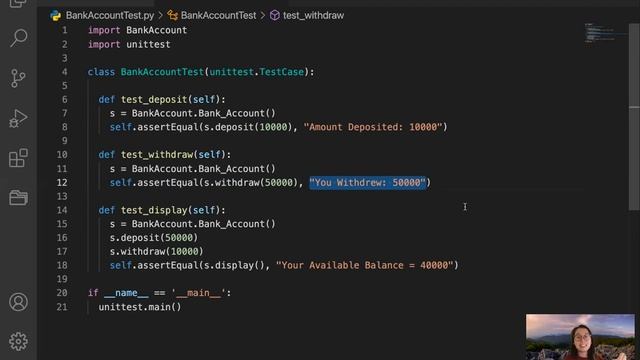This screenshot has height=360, width=640.
Task: Click "BankAccount.Bank_Account()" on line 7
Action: click(x=203, y=113)
